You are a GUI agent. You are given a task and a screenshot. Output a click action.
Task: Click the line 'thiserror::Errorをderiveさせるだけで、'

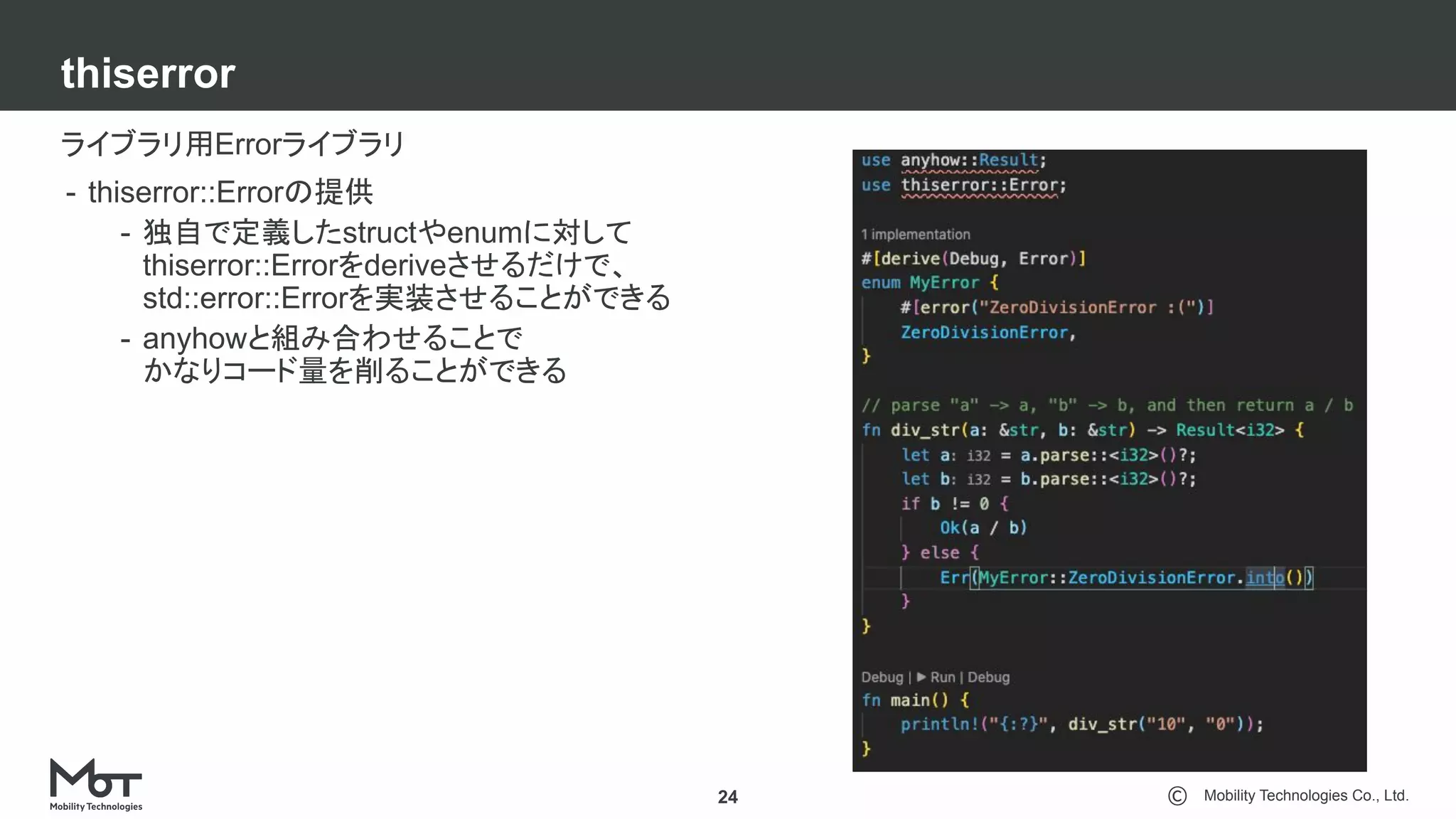(384, 265)
